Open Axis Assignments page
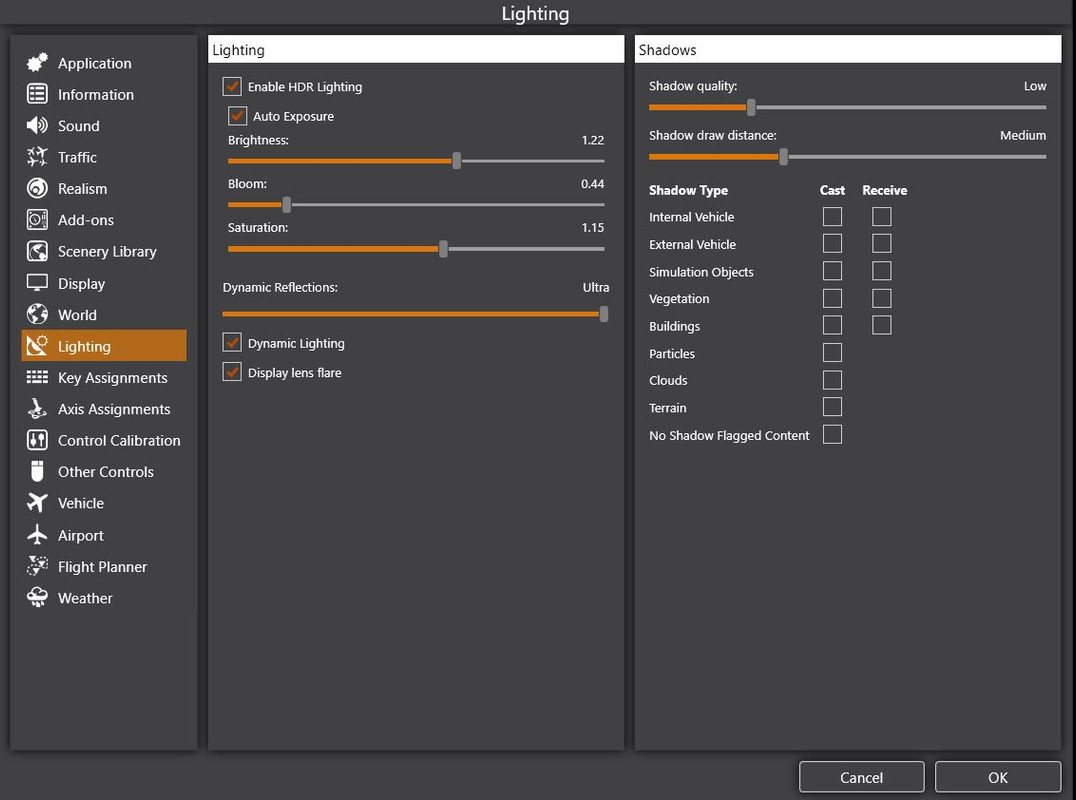This screenshot has height=800, width=1076. click(104, 409)
